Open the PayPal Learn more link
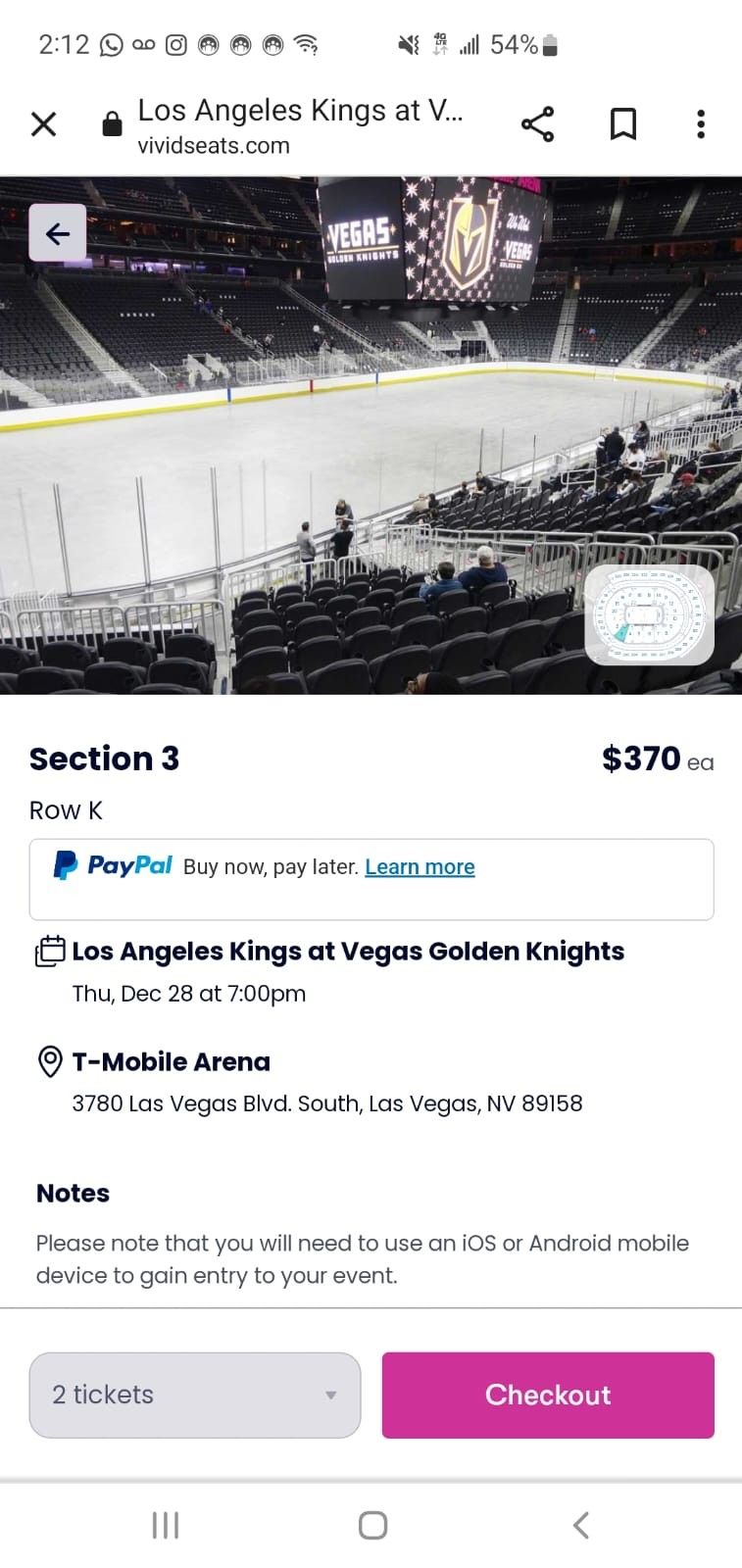 [420, 866]
